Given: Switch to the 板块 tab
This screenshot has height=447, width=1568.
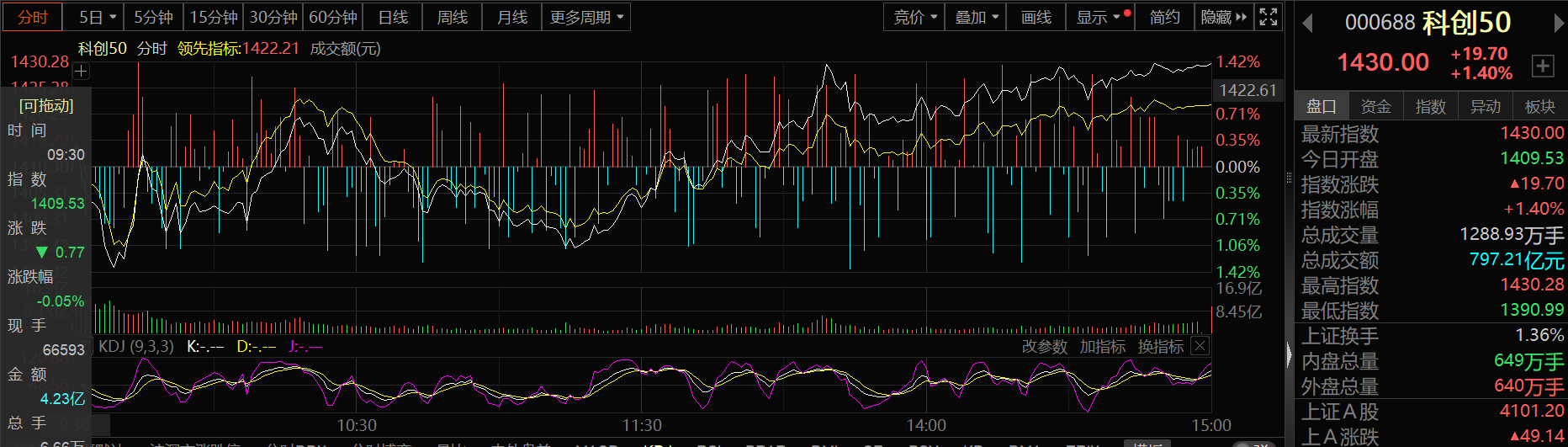Looking at the screenshot, I should point(1539,106).
